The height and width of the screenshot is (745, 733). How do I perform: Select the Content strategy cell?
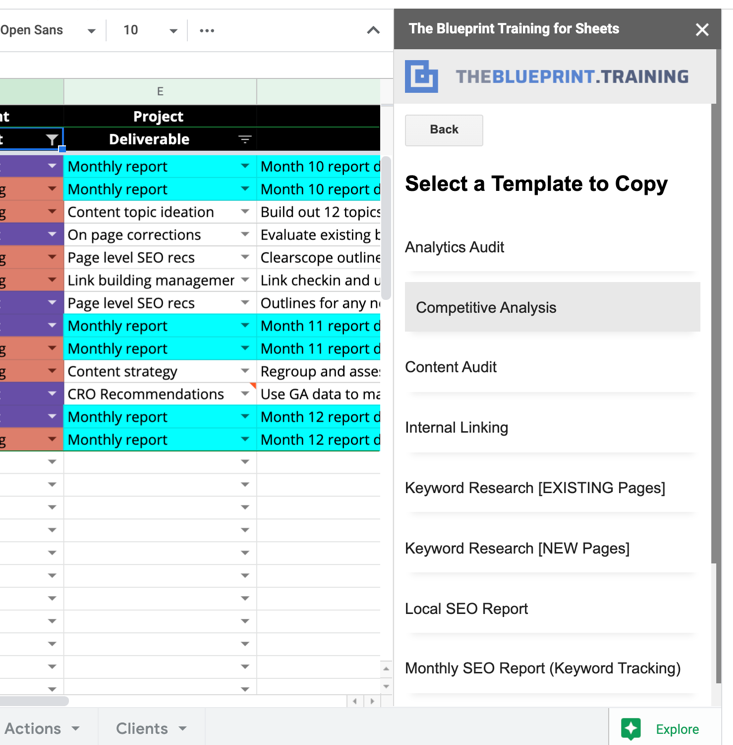pyautogui.click(x=160, y=371)
